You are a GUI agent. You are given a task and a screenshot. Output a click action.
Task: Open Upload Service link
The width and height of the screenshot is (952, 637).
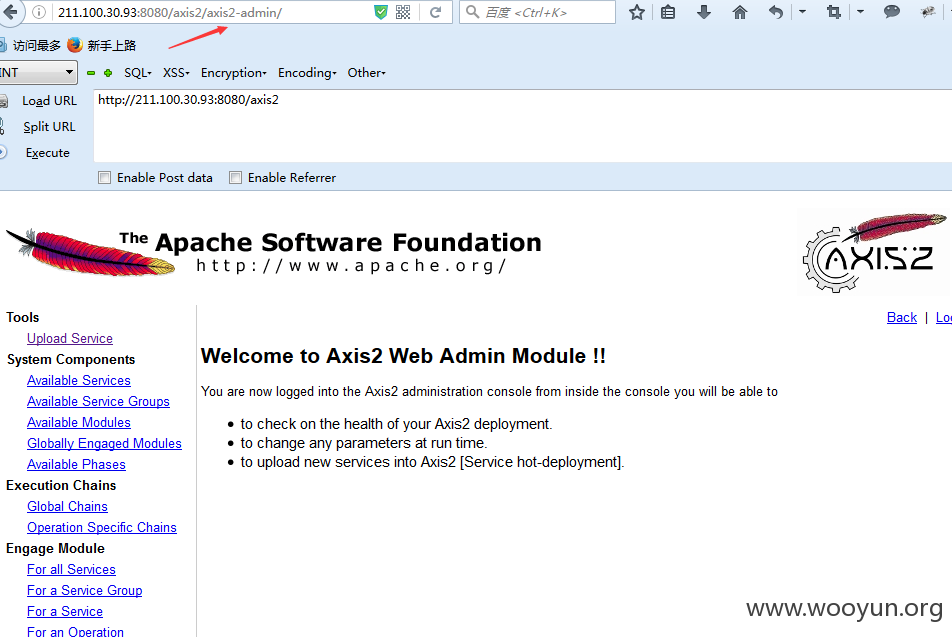click(70, 339)
